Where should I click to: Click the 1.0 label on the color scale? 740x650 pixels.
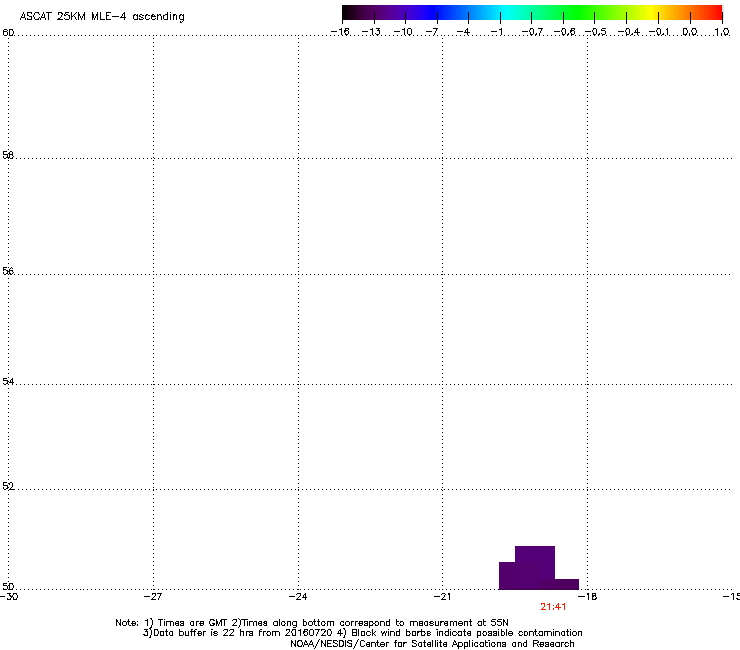pyautogui.click(x=722, y=32)
